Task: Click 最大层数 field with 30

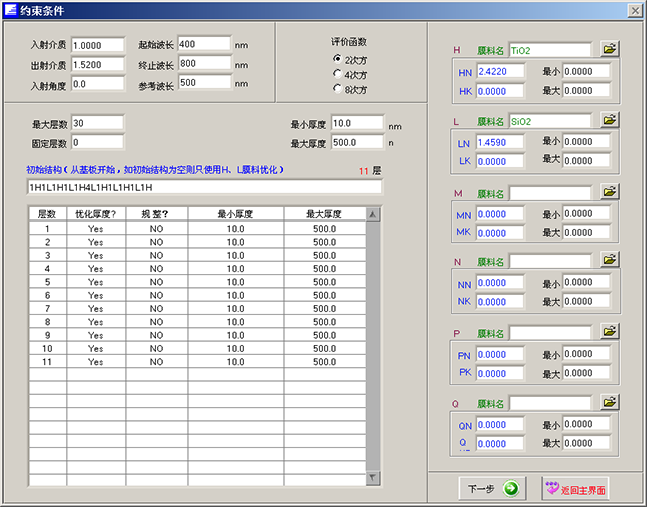Action: 97,123
